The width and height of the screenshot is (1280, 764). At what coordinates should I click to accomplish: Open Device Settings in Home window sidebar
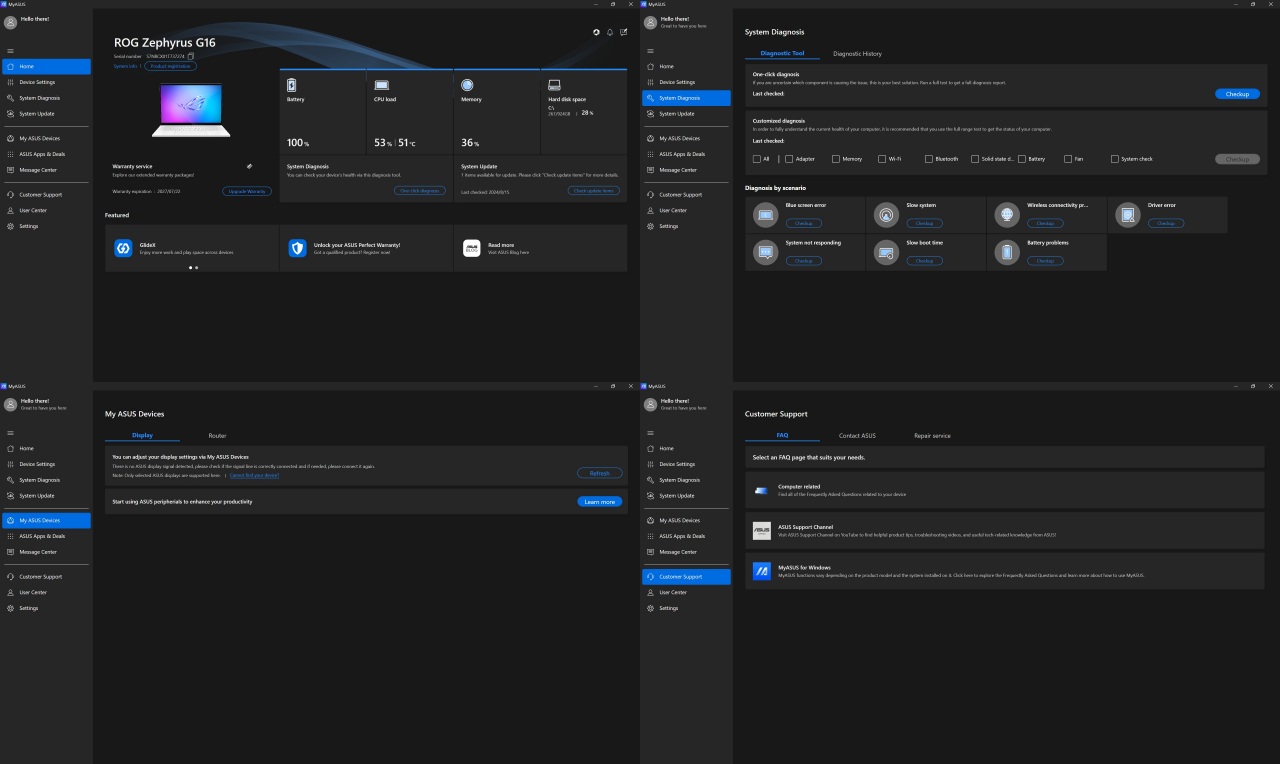[x=46, y=82]
